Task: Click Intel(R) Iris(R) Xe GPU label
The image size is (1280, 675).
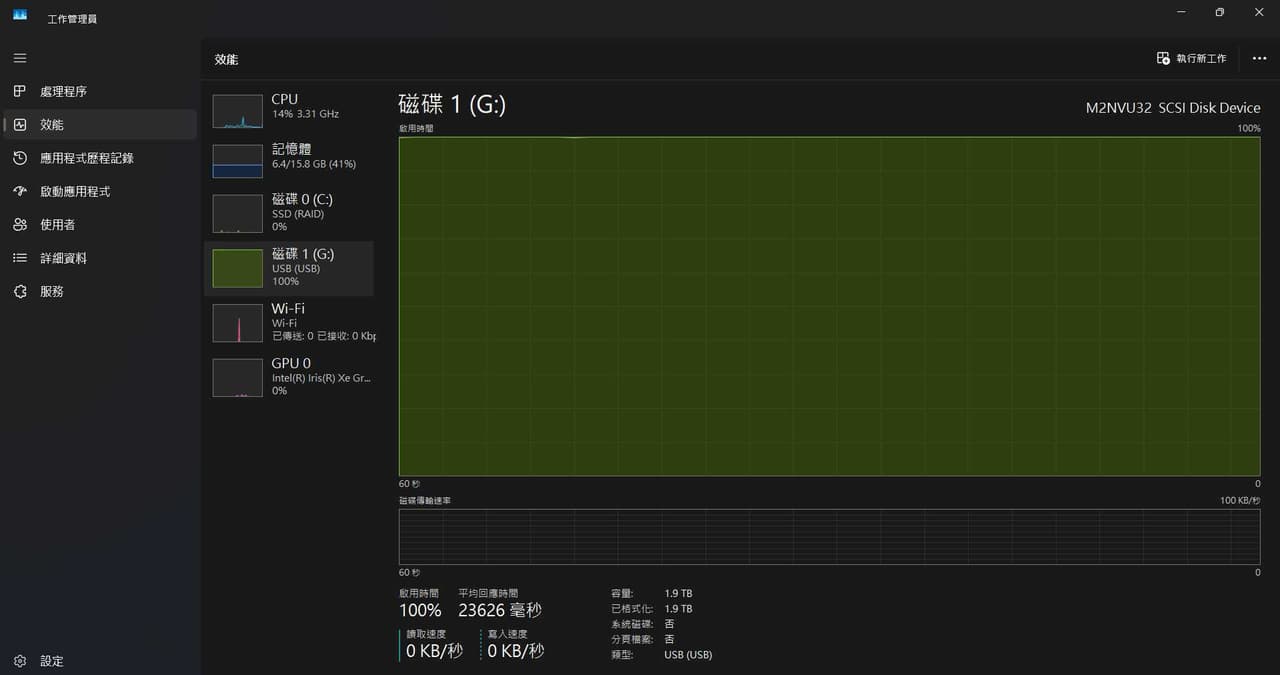Action: (321, 378)
